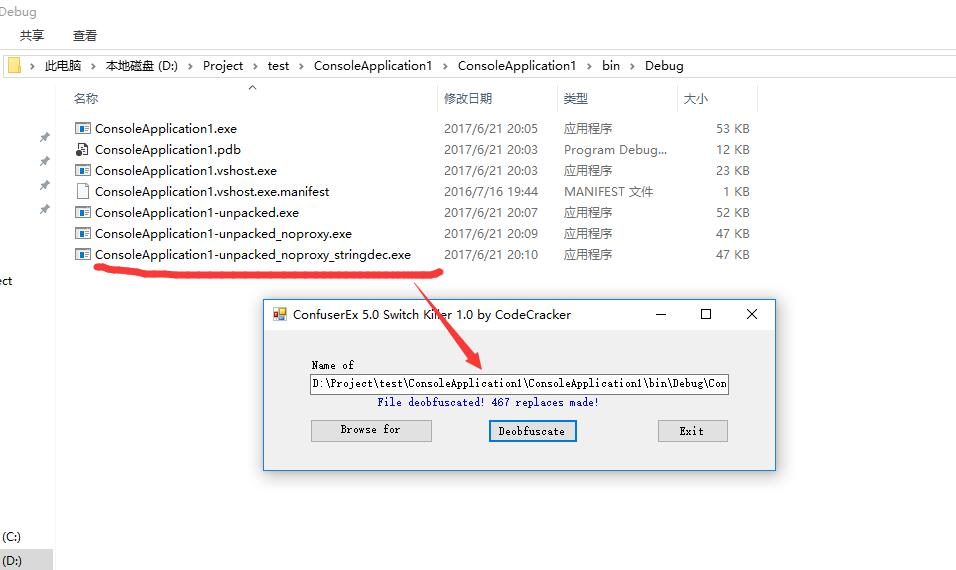Click the 2017/6/21 20:10 date cell
Screen dimensions: 956x570
click(x=491, y=254)
